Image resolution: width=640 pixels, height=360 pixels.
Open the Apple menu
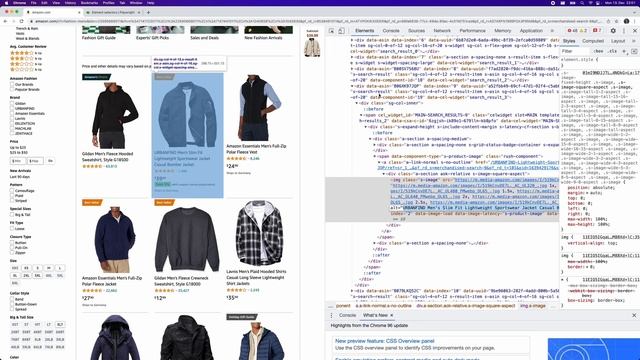click(x=7, y=3)
